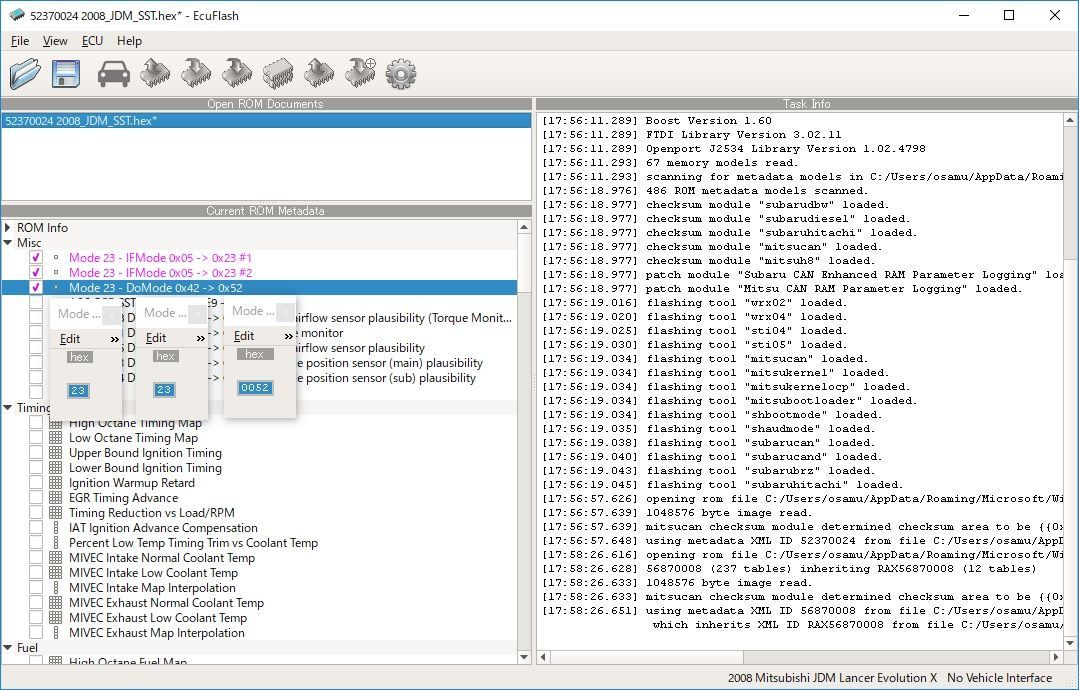Open the Help menu
This screenshot has height=690, width=1079.
coord(129,41)
